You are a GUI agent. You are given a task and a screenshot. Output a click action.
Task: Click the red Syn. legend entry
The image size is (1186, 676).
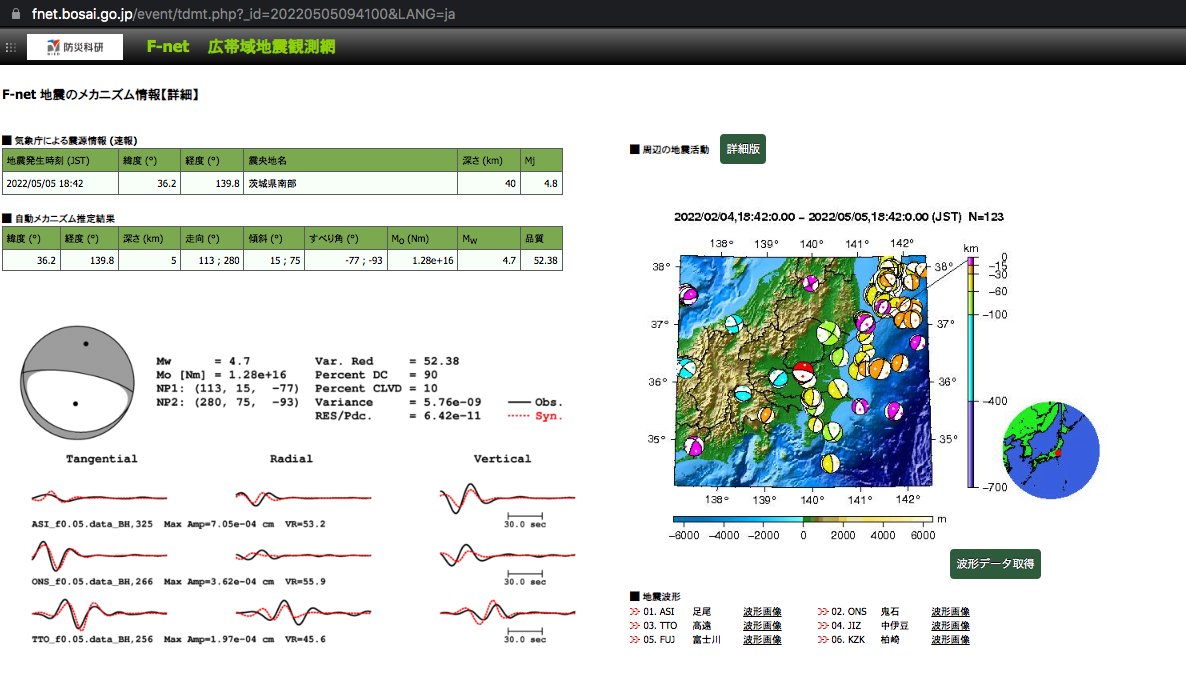pyautogui.click(x=535, y=416)
